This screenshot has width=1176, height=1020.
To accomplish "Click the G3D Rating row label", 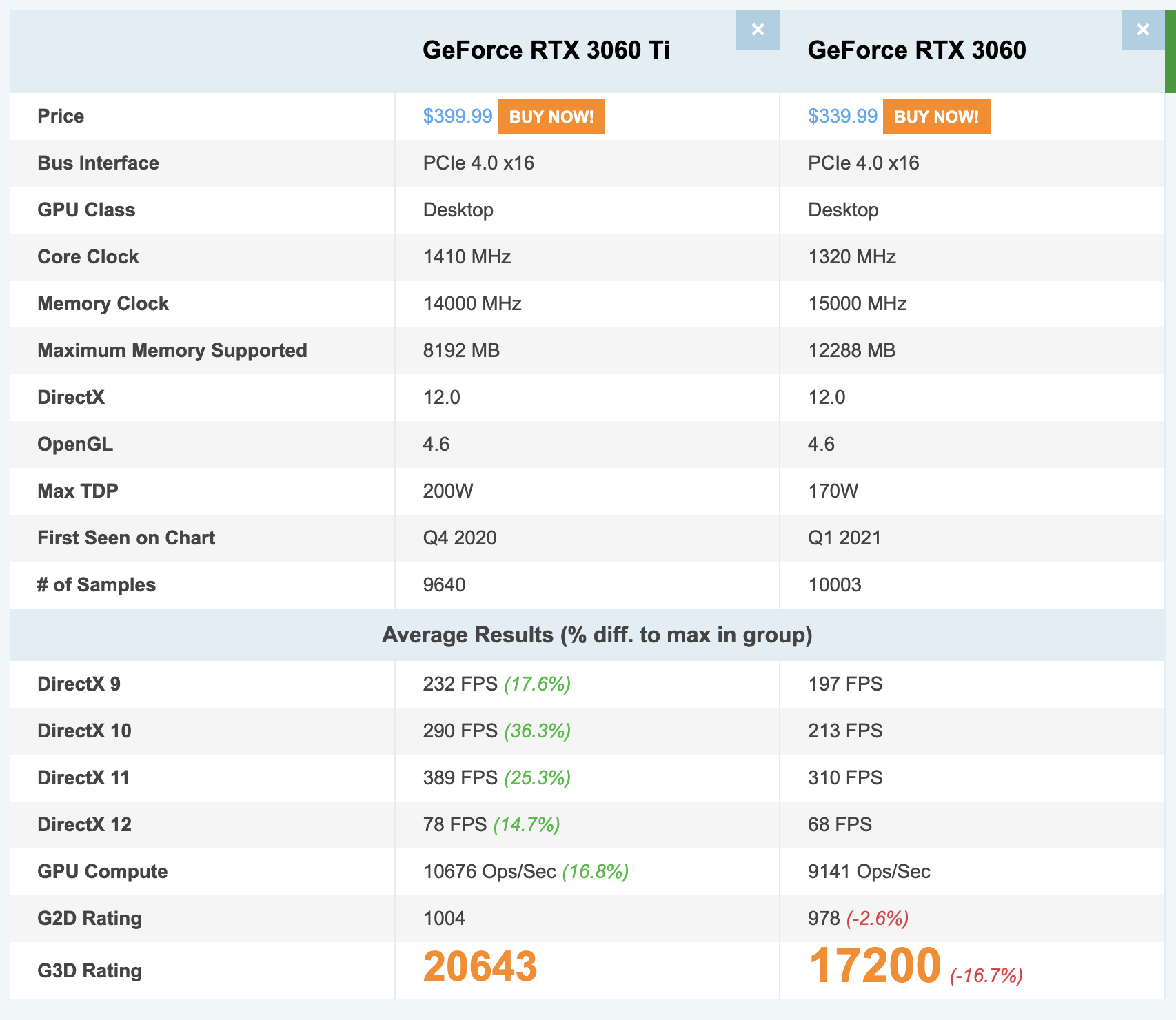I will click(89, 970).
